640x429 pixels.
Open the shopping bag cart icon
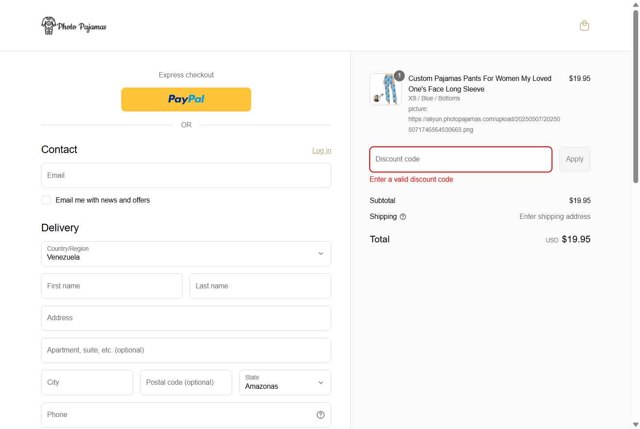tap(584, 26)
